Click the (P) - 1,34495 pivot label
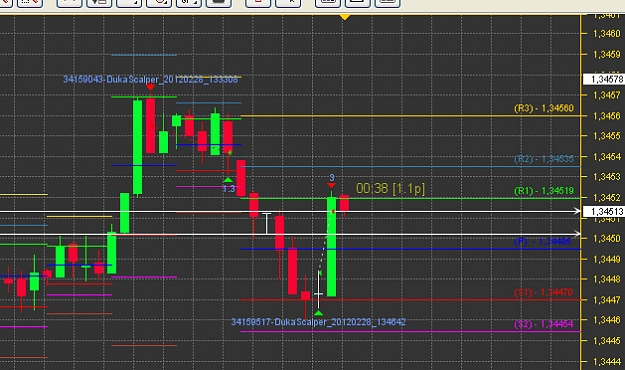The height and width of the screenshot is (370, 625). pyautogui.click(x=542, y=242)
